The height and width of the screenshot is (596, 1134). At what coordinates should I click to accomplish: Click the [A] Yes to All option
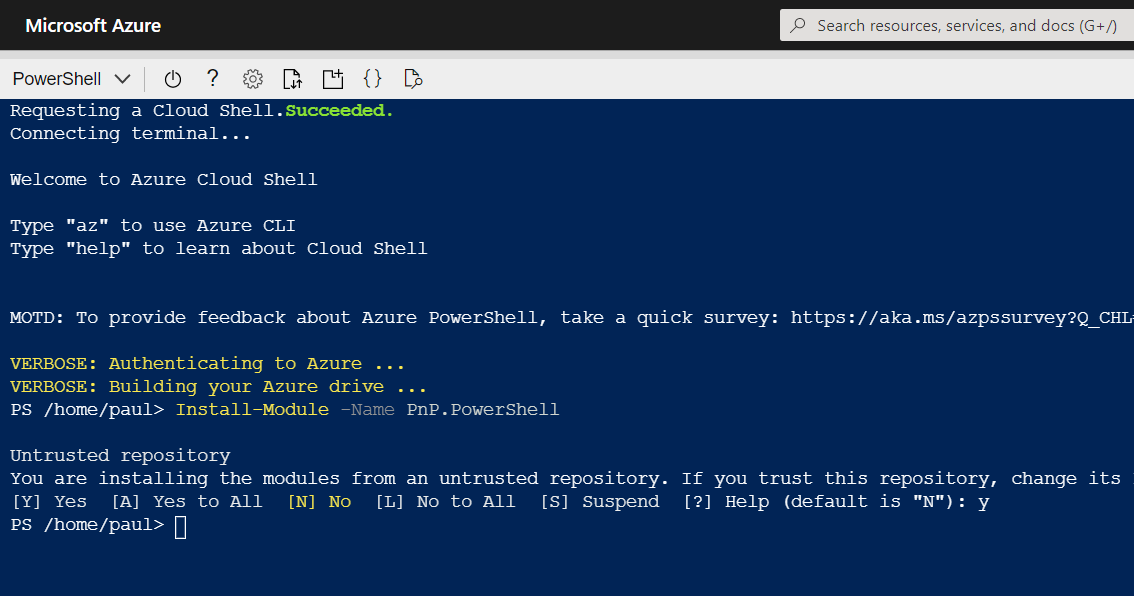pos(186,502)
